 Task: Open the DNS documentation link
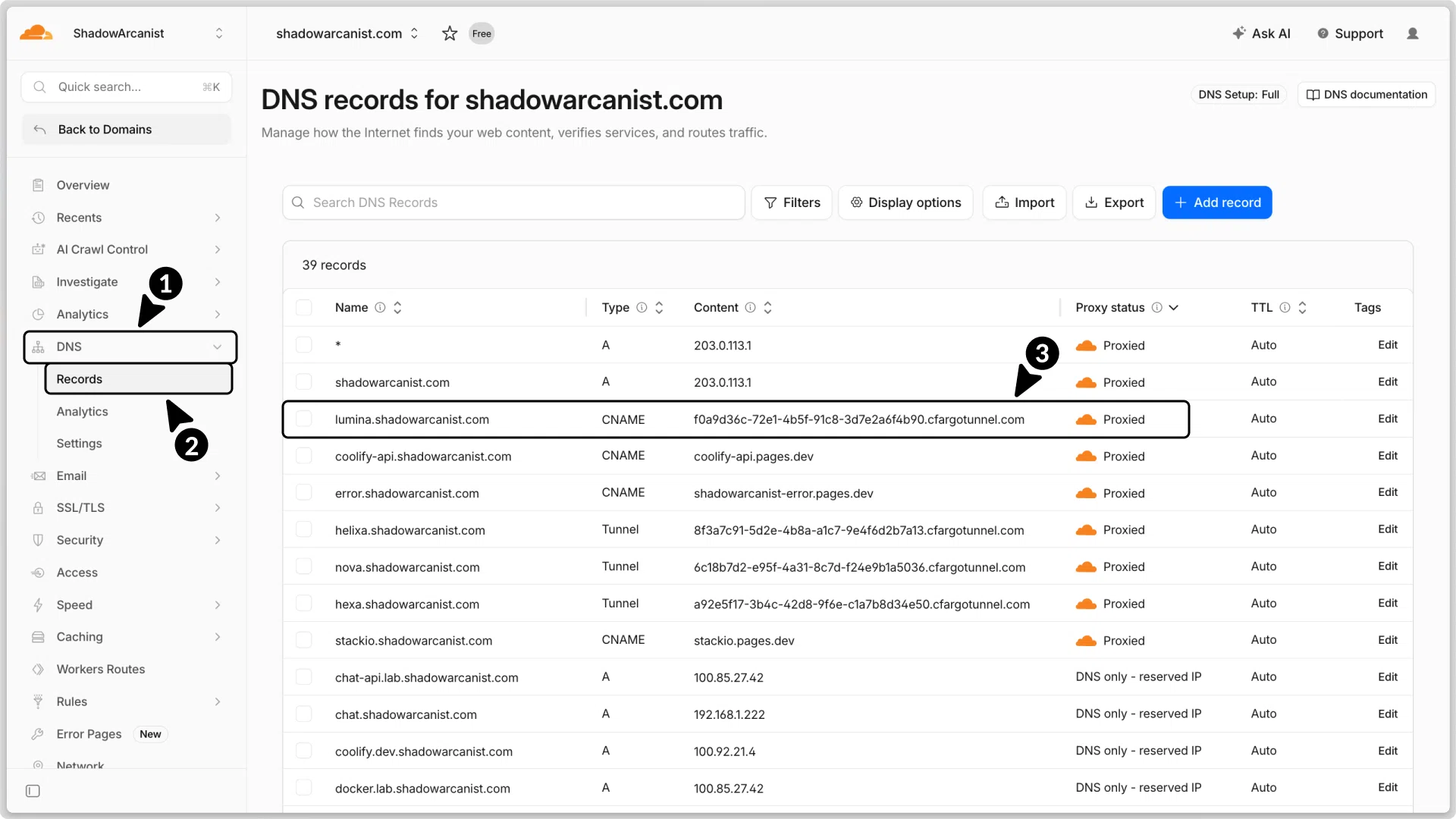click(x=1367, y=95)
